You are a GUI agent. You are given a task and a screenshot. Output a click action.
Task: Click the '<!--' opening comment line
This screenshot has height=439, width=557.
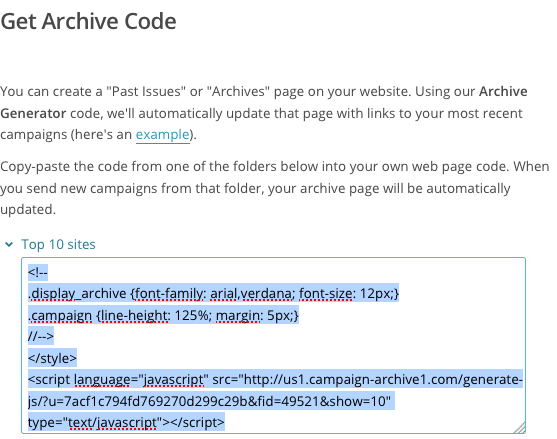pyautogui.click(x=38, y=272)
